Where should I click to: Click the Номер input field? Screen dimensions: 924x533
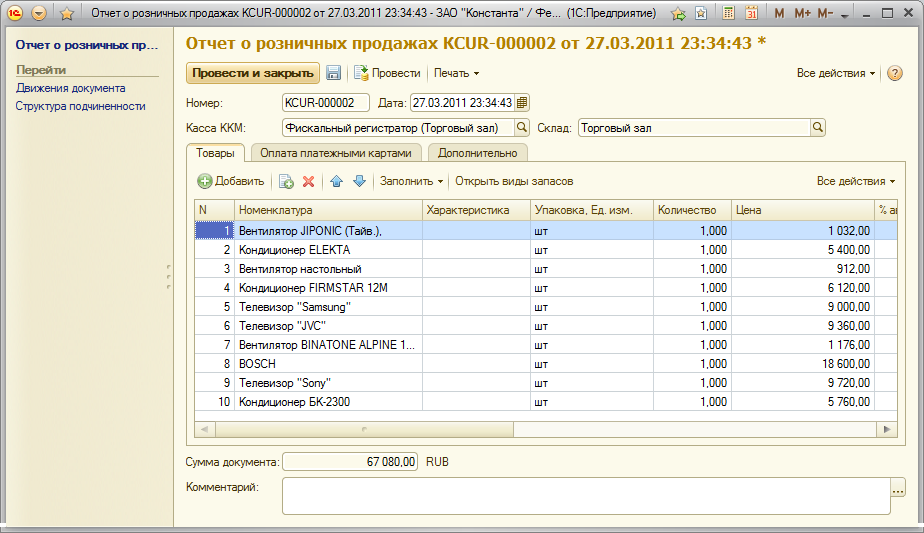coord(325,103)
